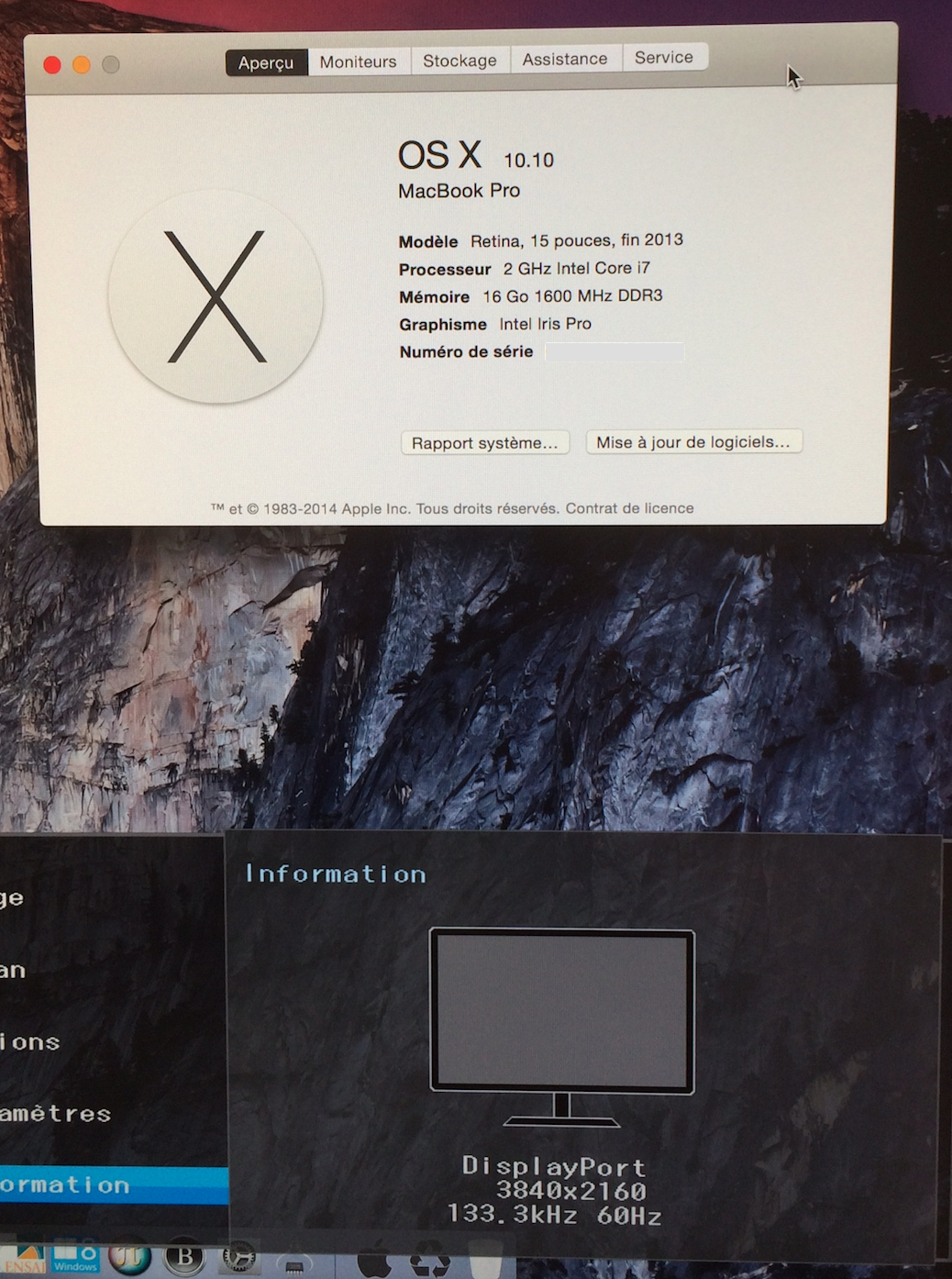The image size is (952, 1279).
Task: Click the Intel Iris Pro graphics text
Action: click(x=545, y=324)
